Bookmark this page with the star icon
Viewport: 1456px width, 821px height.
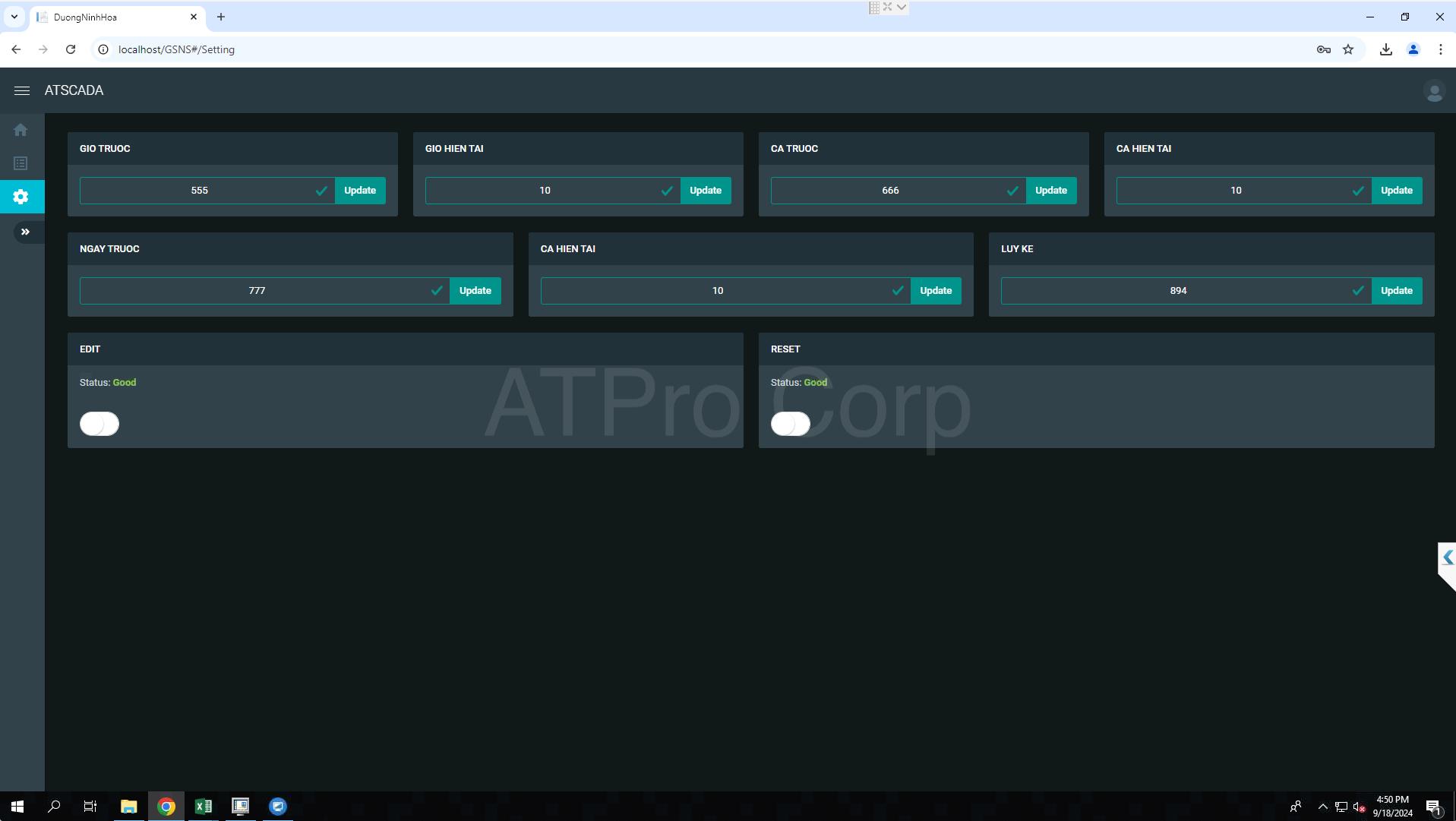tap(1348, 49)
